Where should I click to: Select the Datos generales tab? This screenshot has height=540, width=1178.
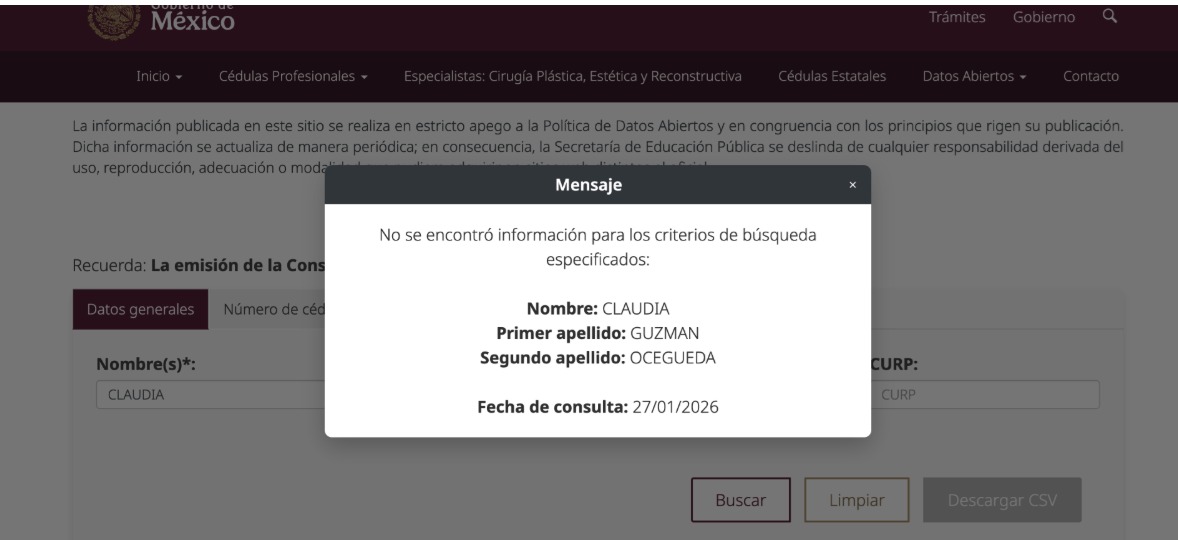141,309
